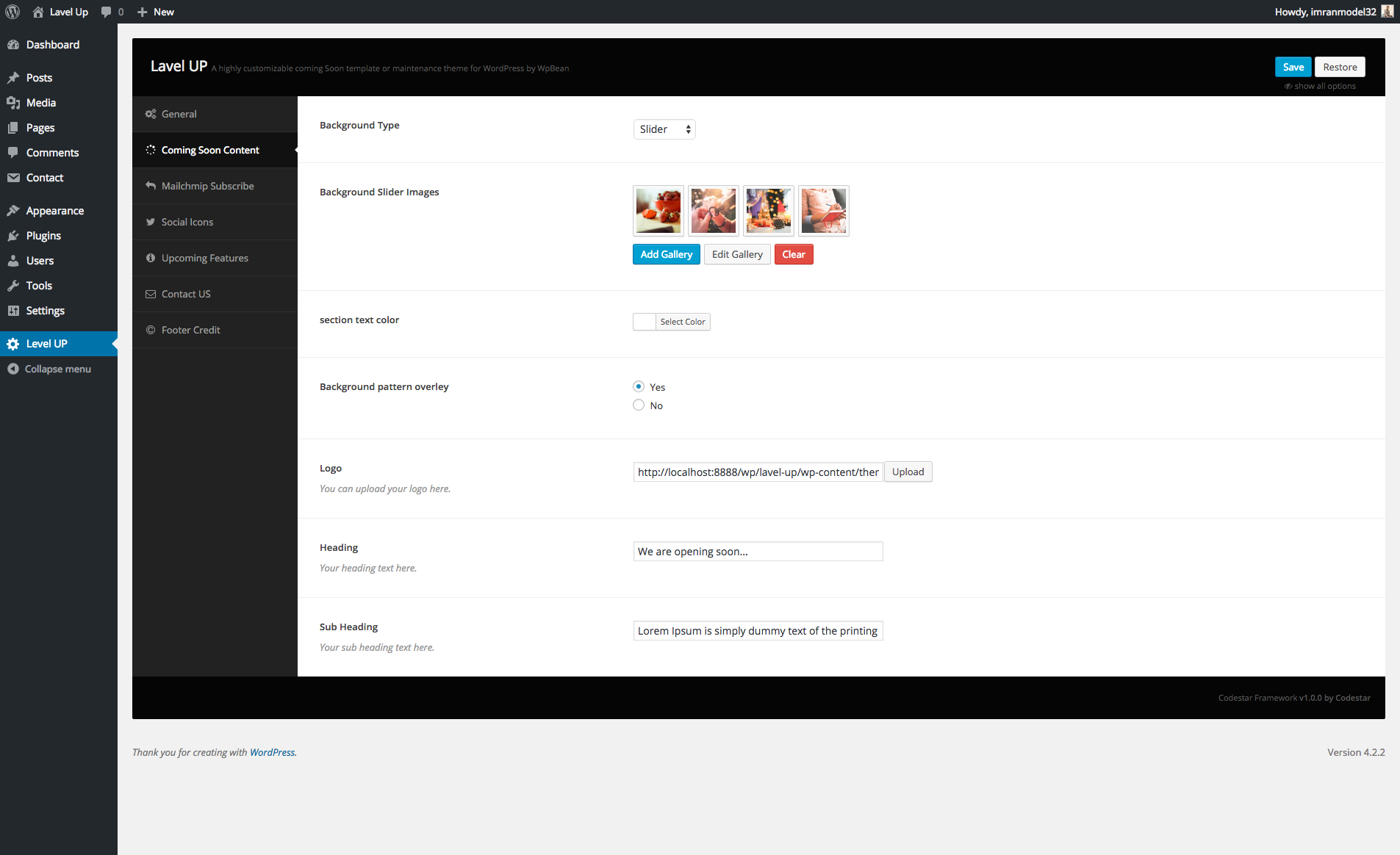This screenshot has height=855, width=1400.
Task: Click the General cogs icon
Action: click(151, 114)
